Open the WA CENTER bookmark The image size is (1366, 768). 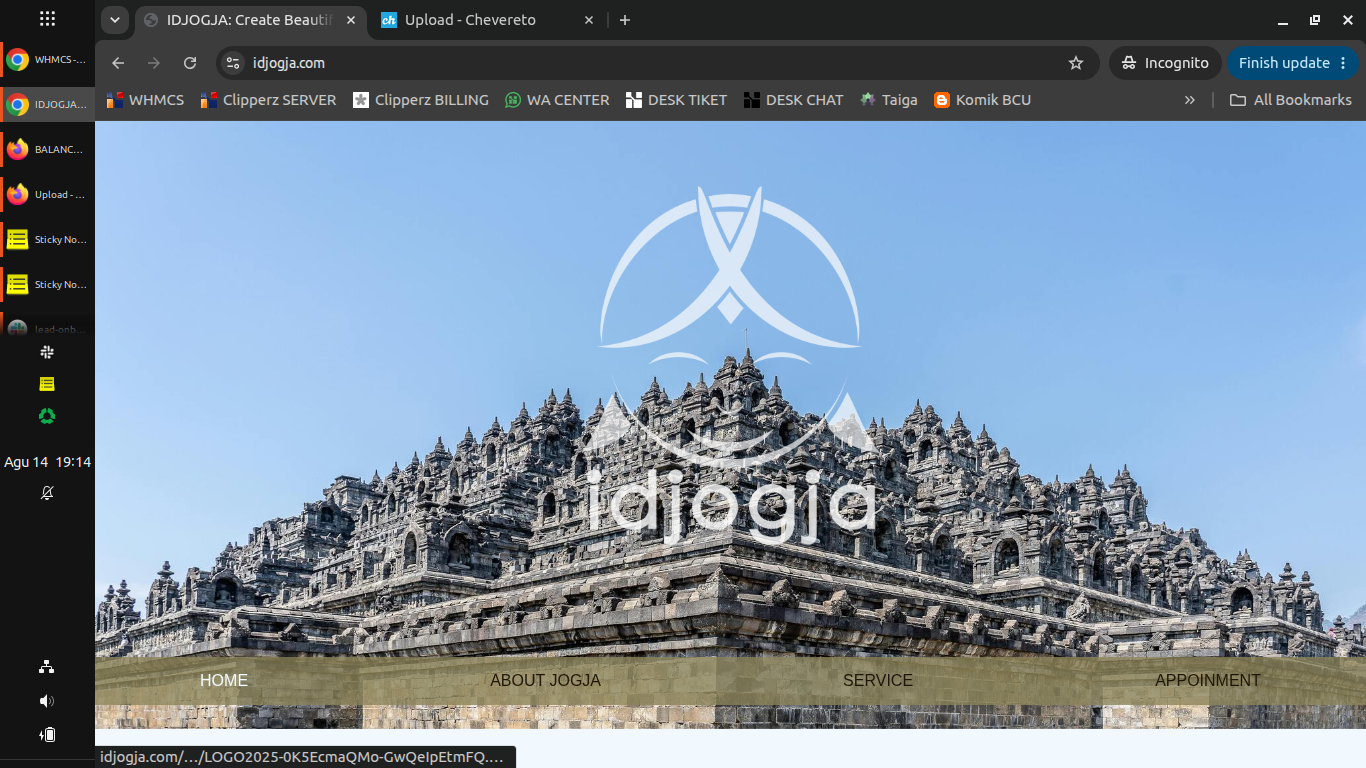click(557, 100)
